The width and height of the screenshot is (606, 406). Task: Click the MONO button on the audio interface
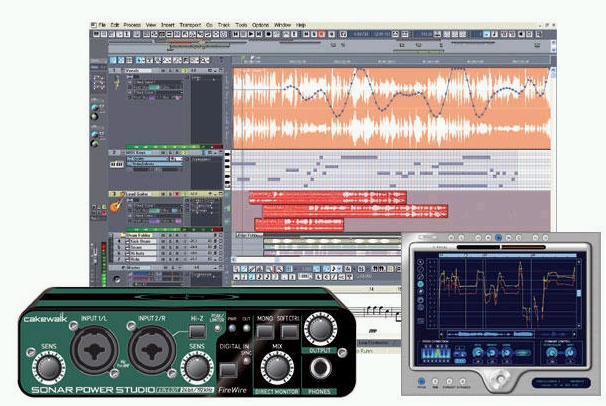coord(265,331)
